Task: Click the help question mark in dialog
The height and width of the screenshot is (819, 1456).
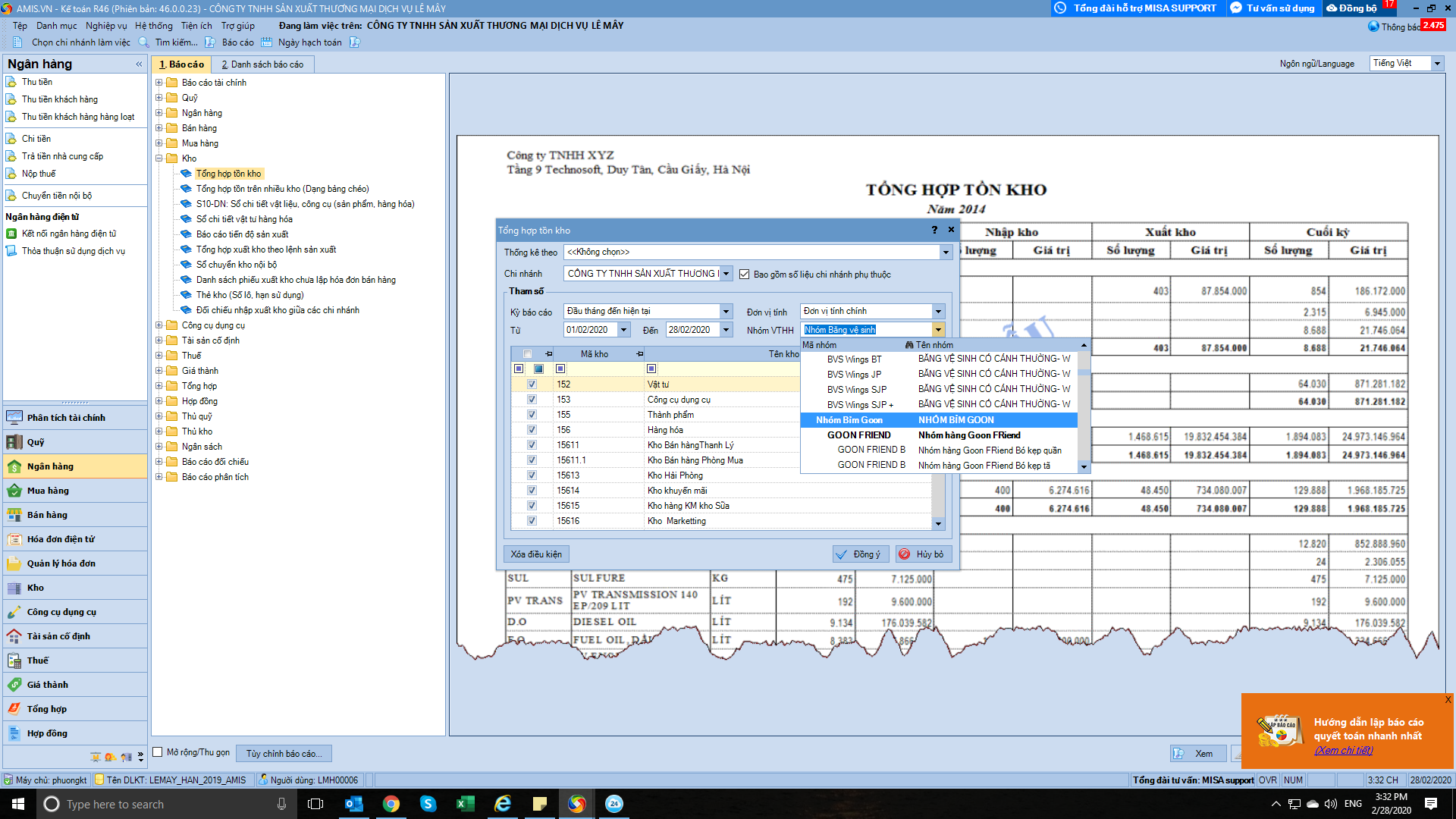Action: [934, 230]
